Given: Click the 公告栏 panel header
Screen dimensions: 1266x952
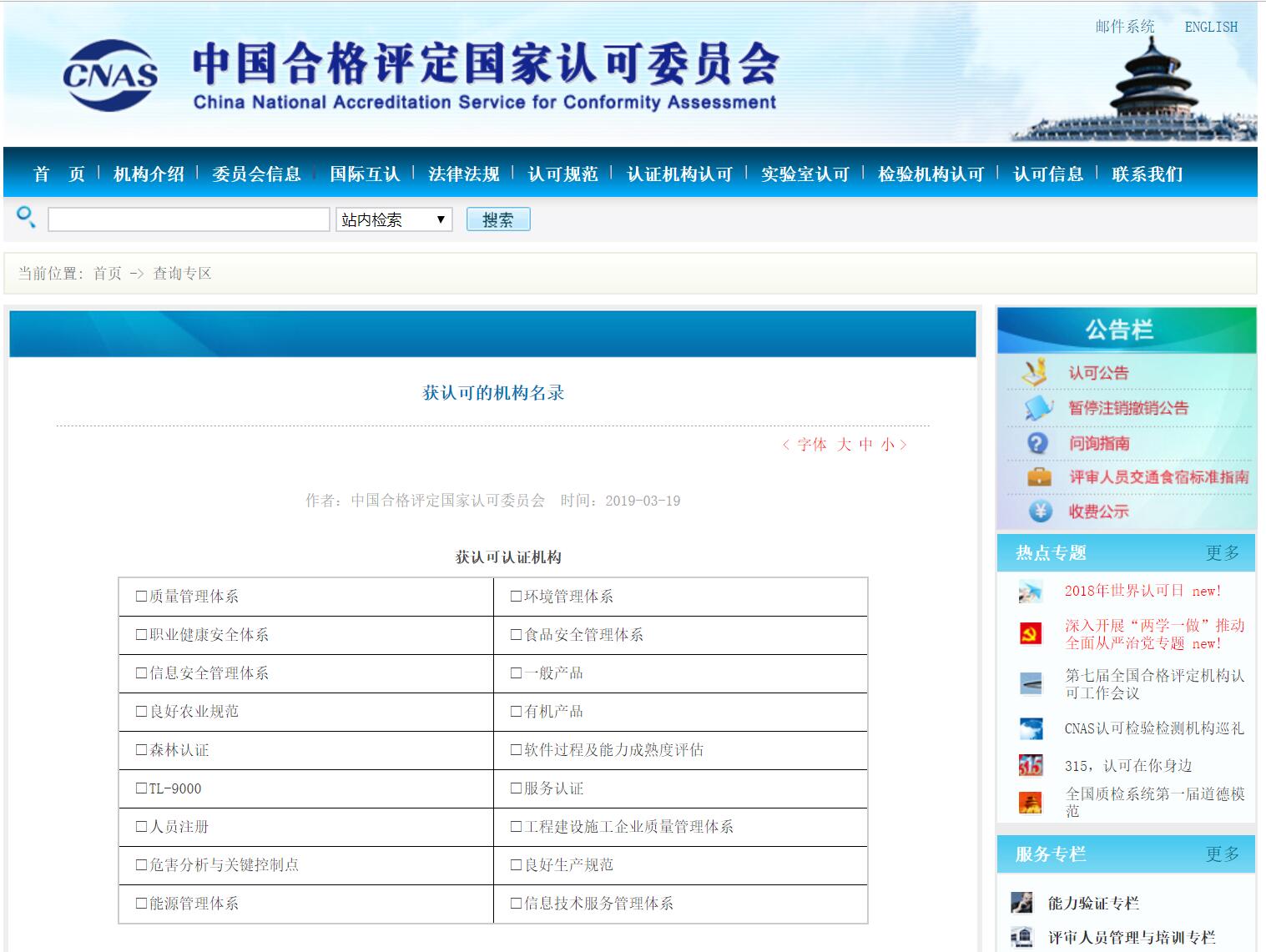Looking at the screenshot, I should coord(1127,330).
